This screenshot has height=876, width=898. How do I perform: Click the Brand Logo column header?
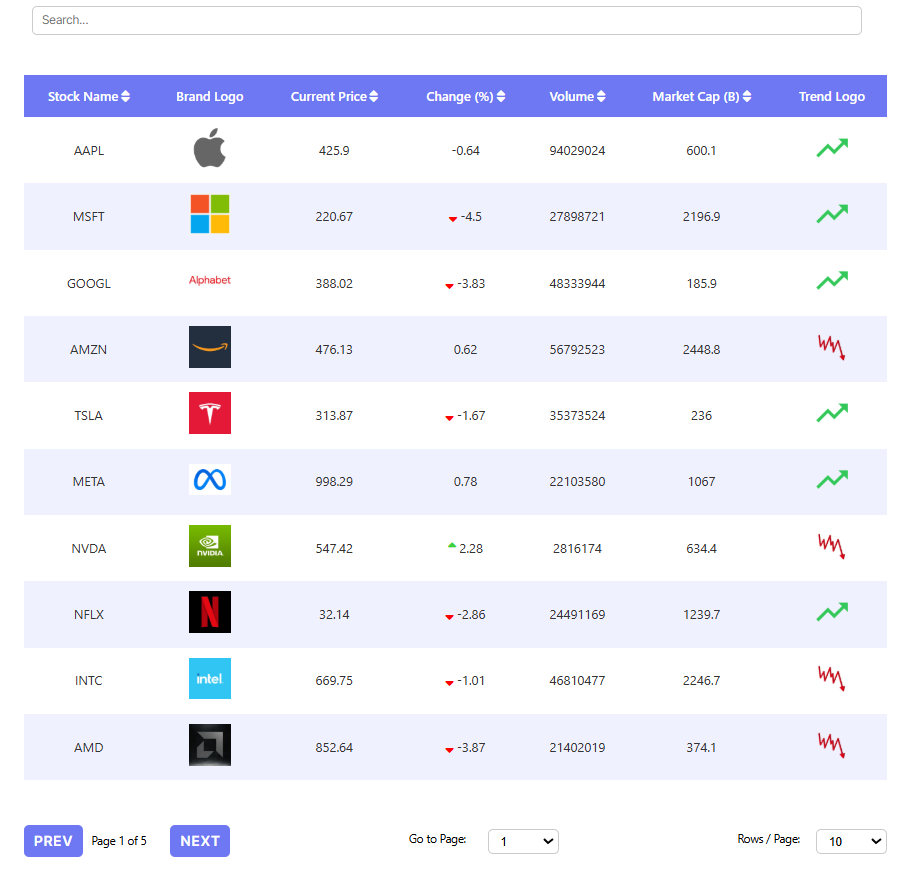[210, 96]
